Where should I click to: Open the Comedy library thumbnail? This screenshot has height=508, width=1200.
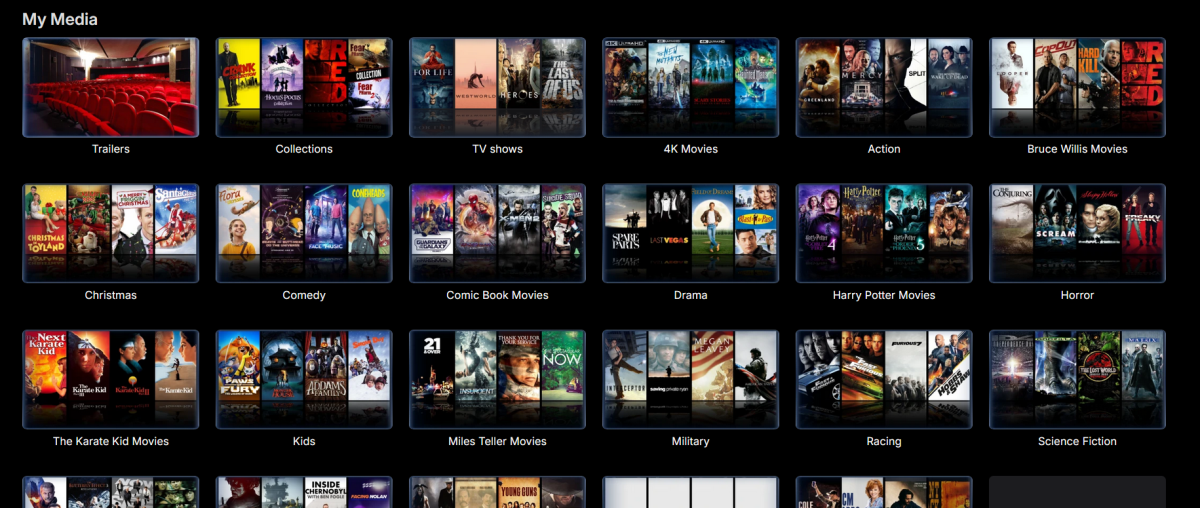tap(304, 233)
